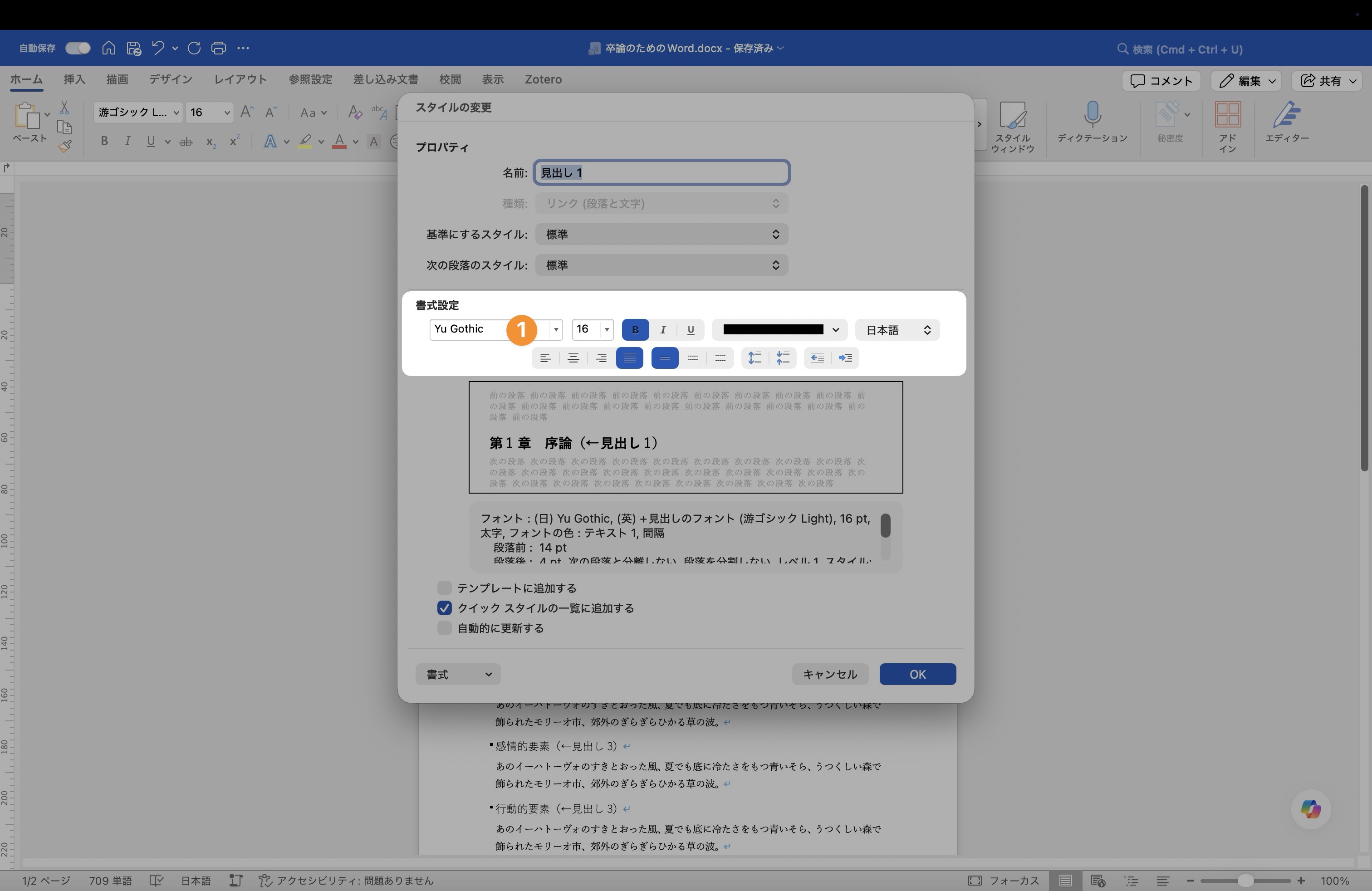Viewport: 1372px width, 891px height.
Task: Enable underline in the style dialog
Action: click(x=691, y=330)
